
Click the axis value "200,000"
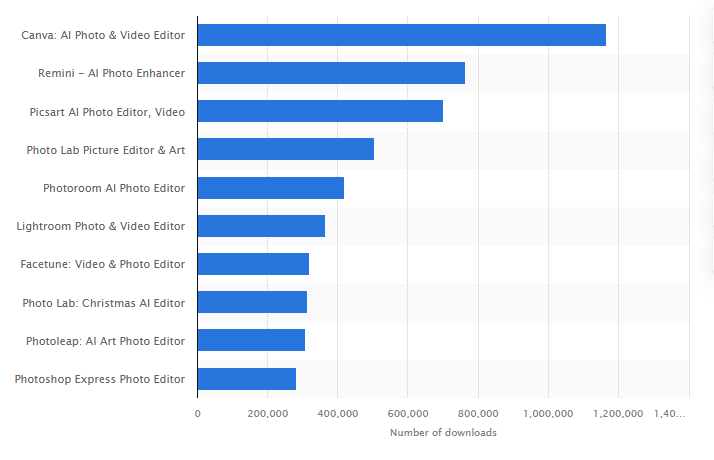click(x=268, y=414)
